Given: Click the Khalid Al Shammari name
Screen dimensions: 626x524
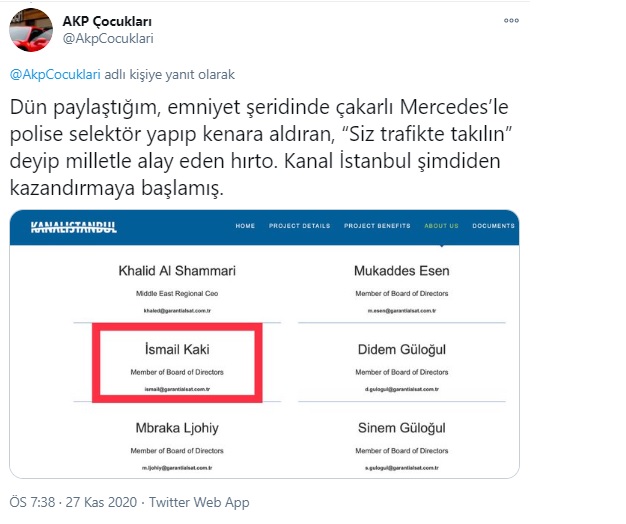Looking at the screenshot, I should [177, 271].
